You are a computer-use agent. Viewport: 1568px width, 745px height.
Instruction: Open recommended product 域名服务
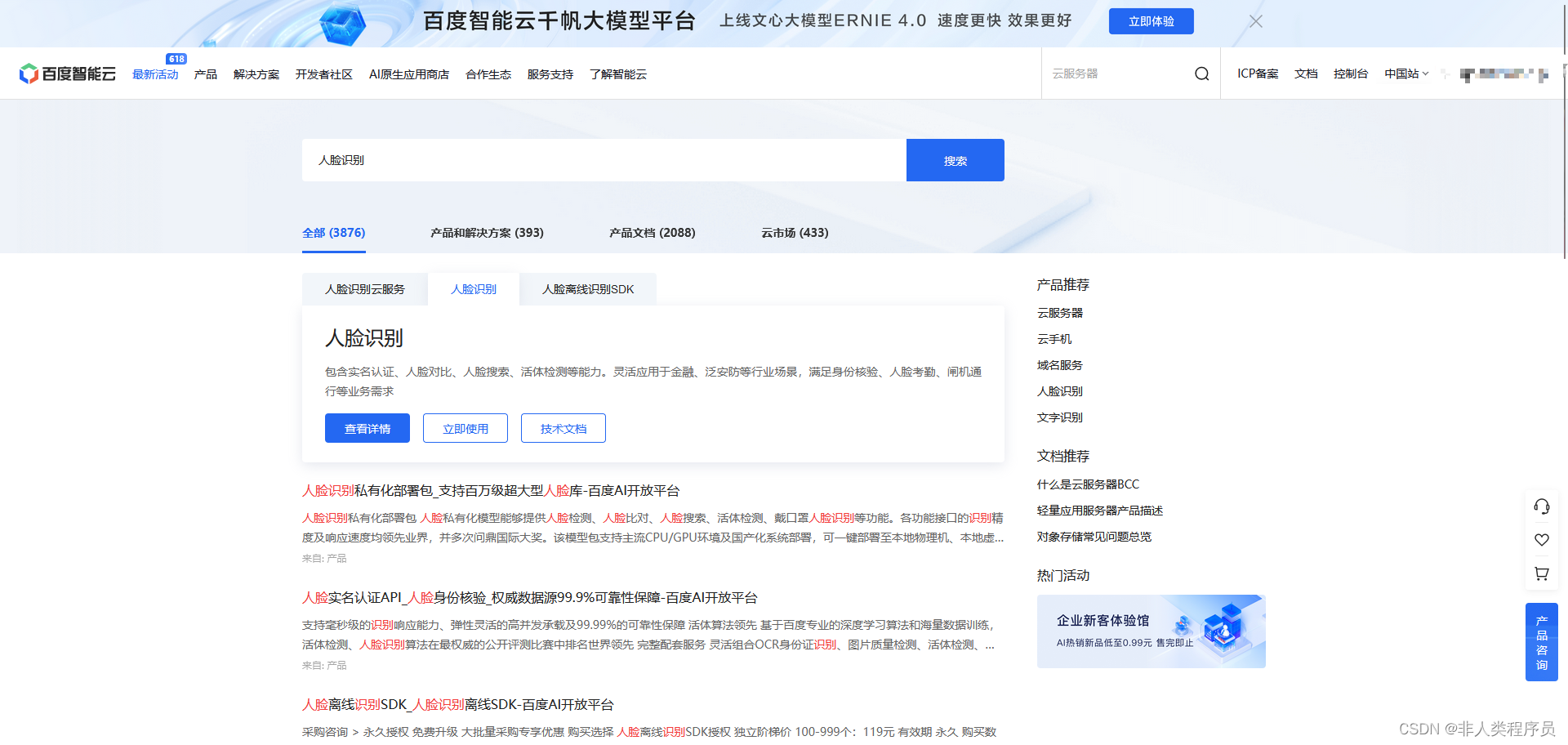(1060, 365)
